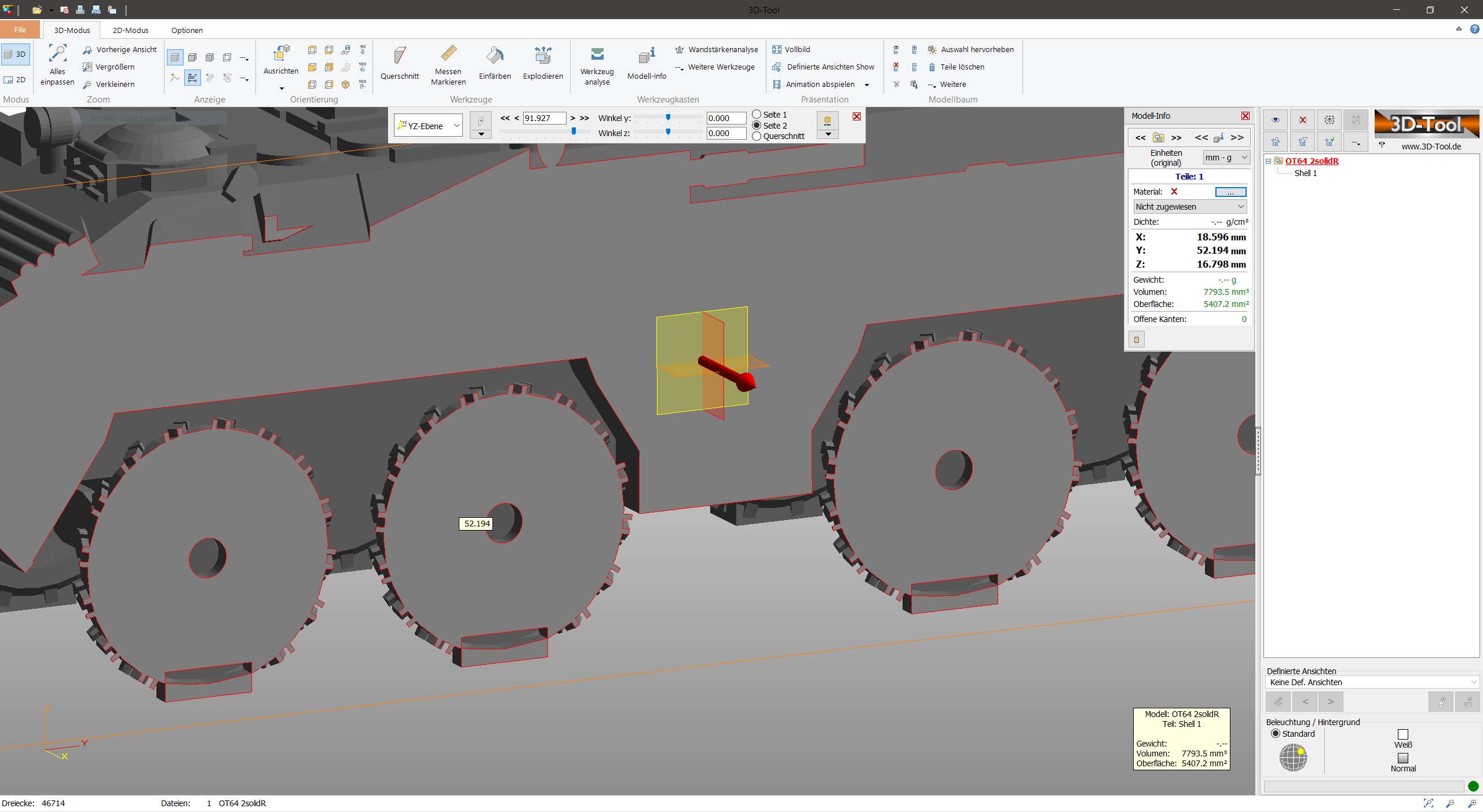The image size is (1483, 812).
Task: Start the Definierte Ansichten Show
Action: [823, 67]
